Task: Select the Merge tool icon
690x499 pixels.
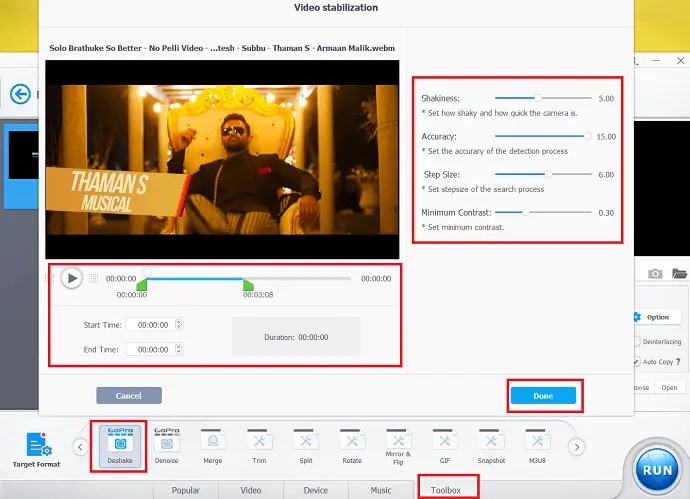Action: [212, 441]
